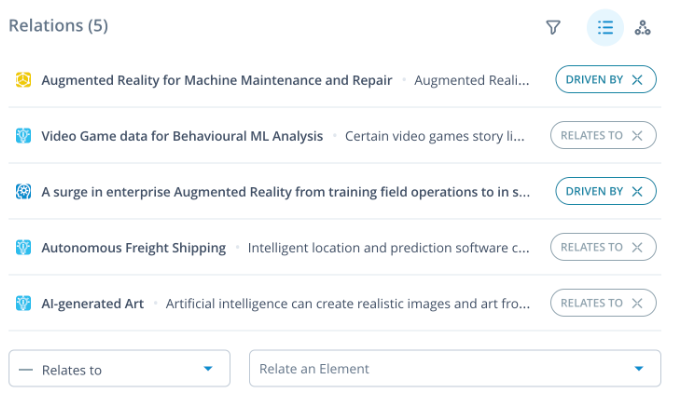Remove DRIVEN BY relation on enterprise Augmented Reality
Image resolution: width=673 pixels, height=397 pixels.
tap(637, 191)
